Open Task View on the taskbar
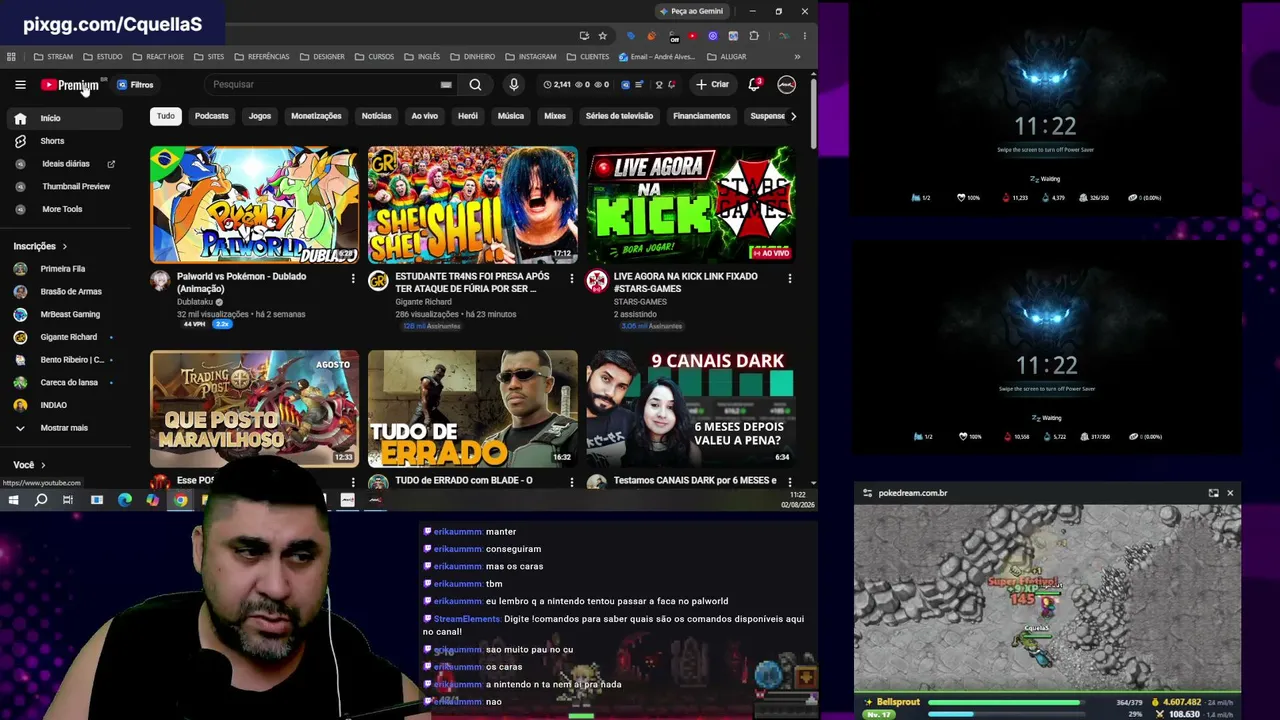1280x720 pixels. click(68, 499)
